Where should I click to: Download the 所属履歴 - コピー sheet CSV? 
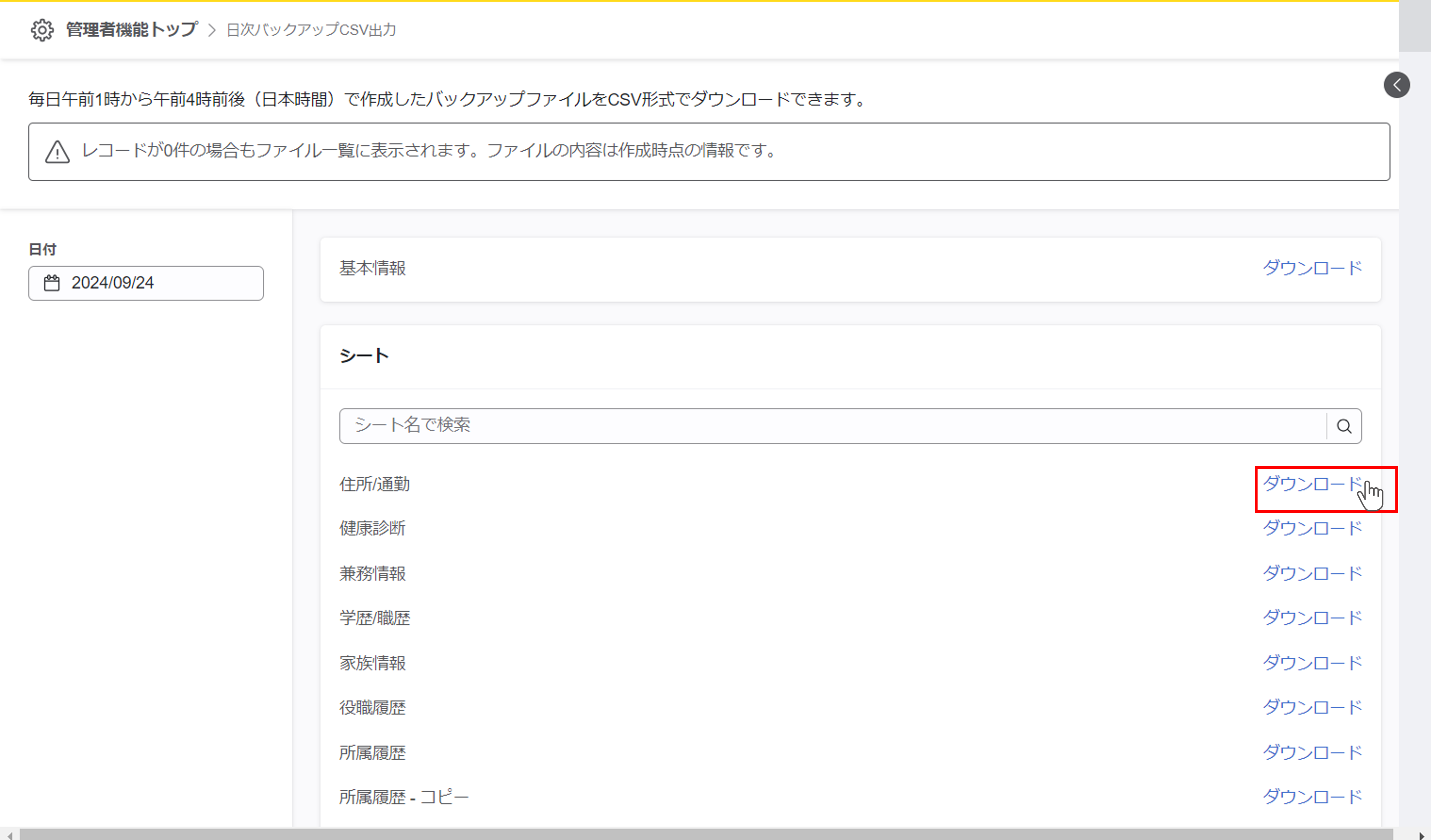1312,796
